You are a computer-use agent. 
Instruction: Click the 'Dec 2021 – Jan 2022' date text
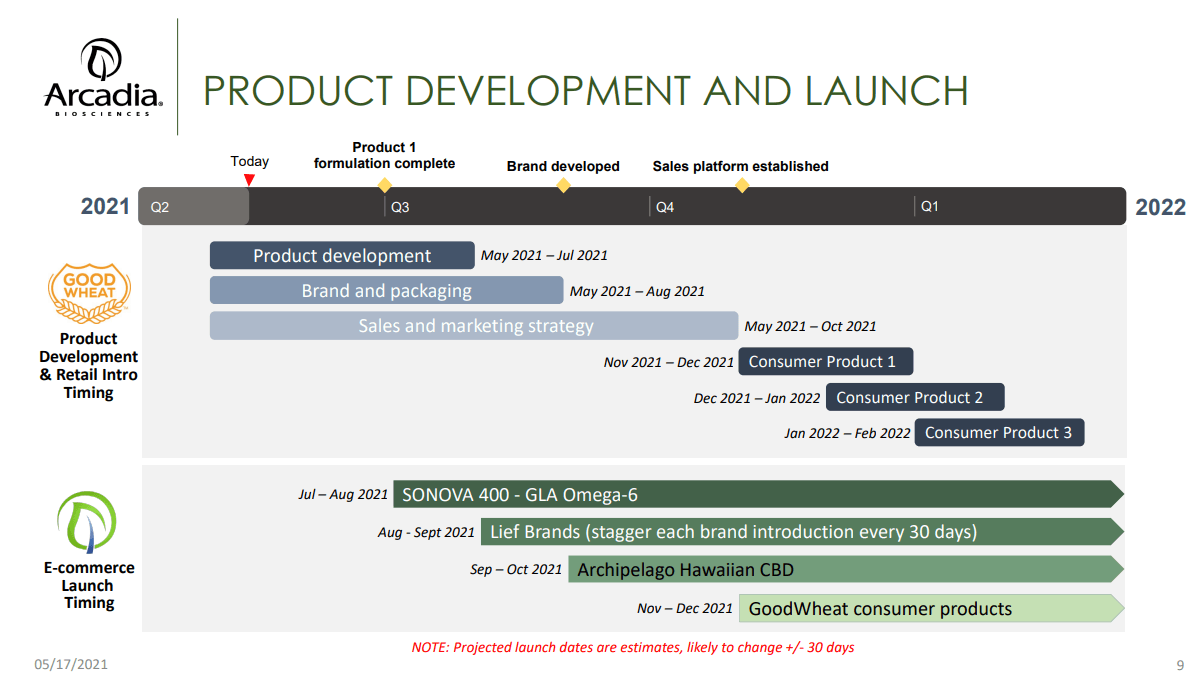[x=757, y=398]
